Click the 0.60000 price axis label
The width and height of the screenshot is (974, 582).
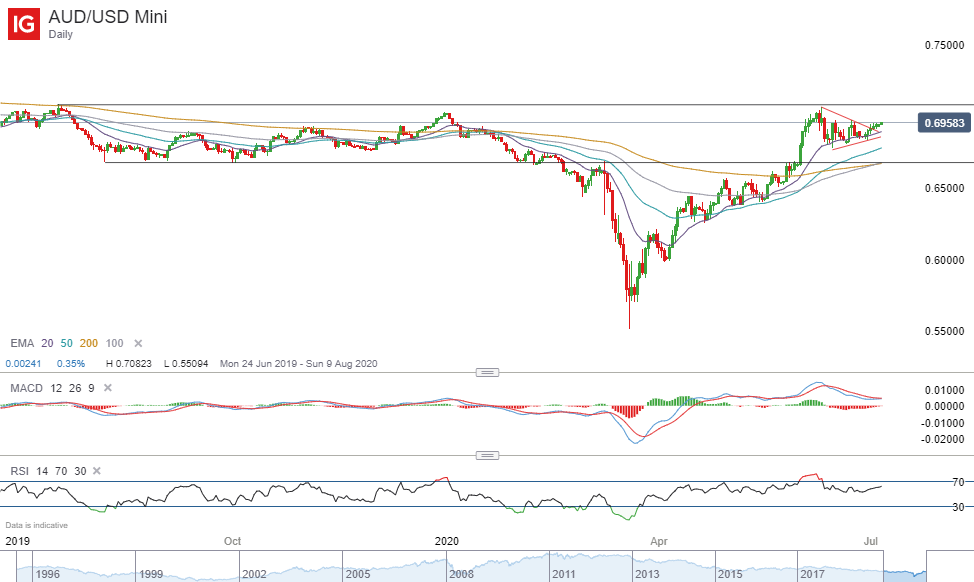click(944, 260)
